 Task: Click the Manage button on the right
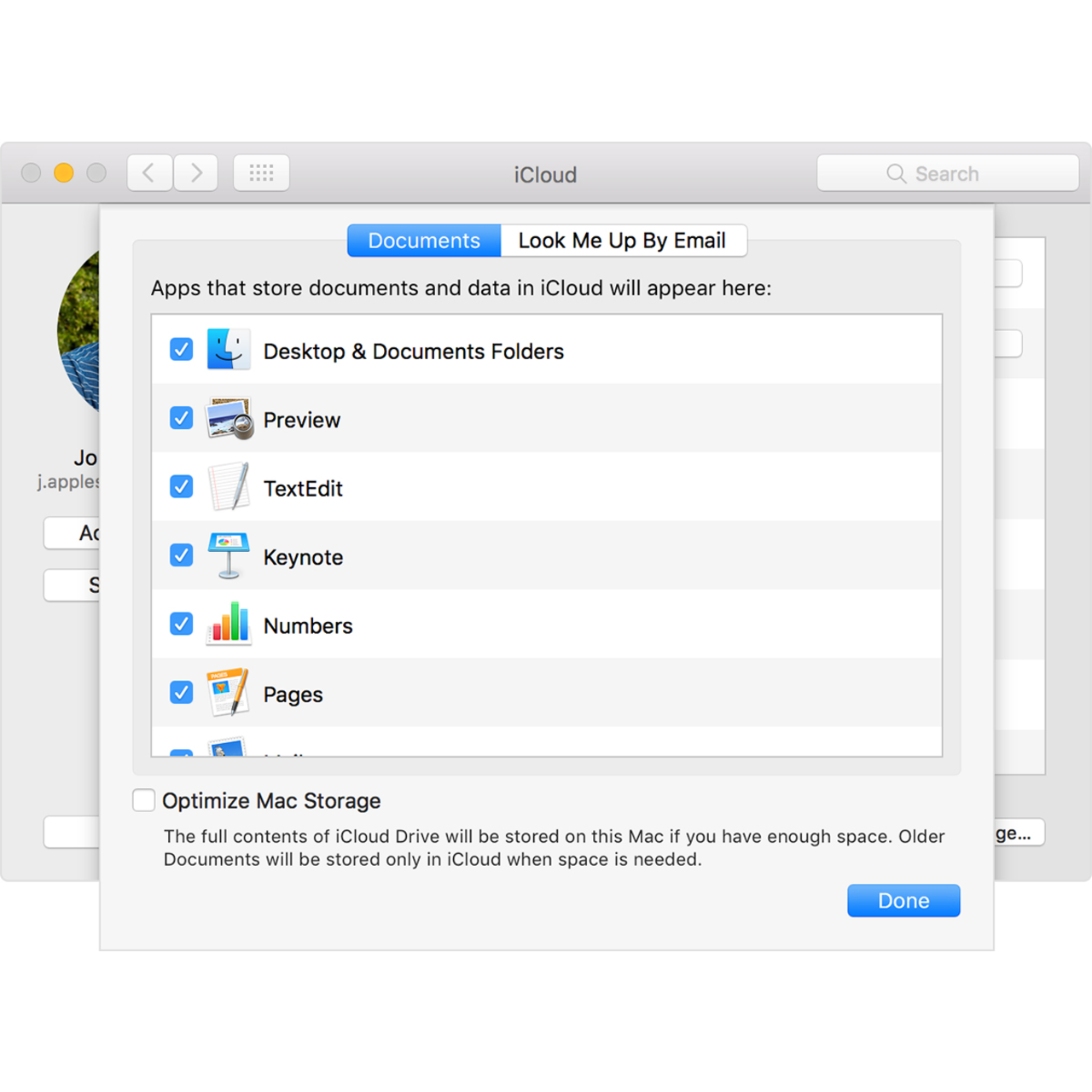(1020, 834)
